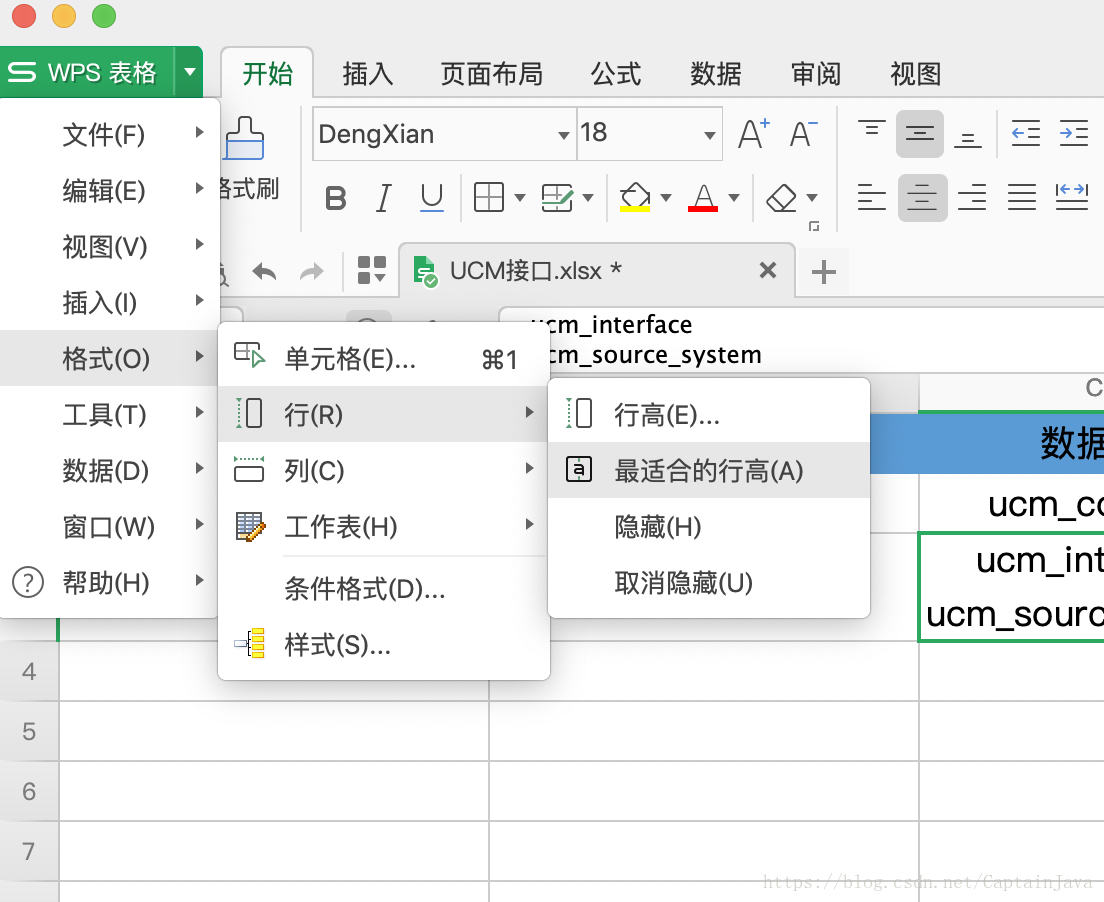Choose 条件格式(D)... menu entry
Viewport: 1104px width, 902px height.
pyautogui.click(x=383, y=588)
